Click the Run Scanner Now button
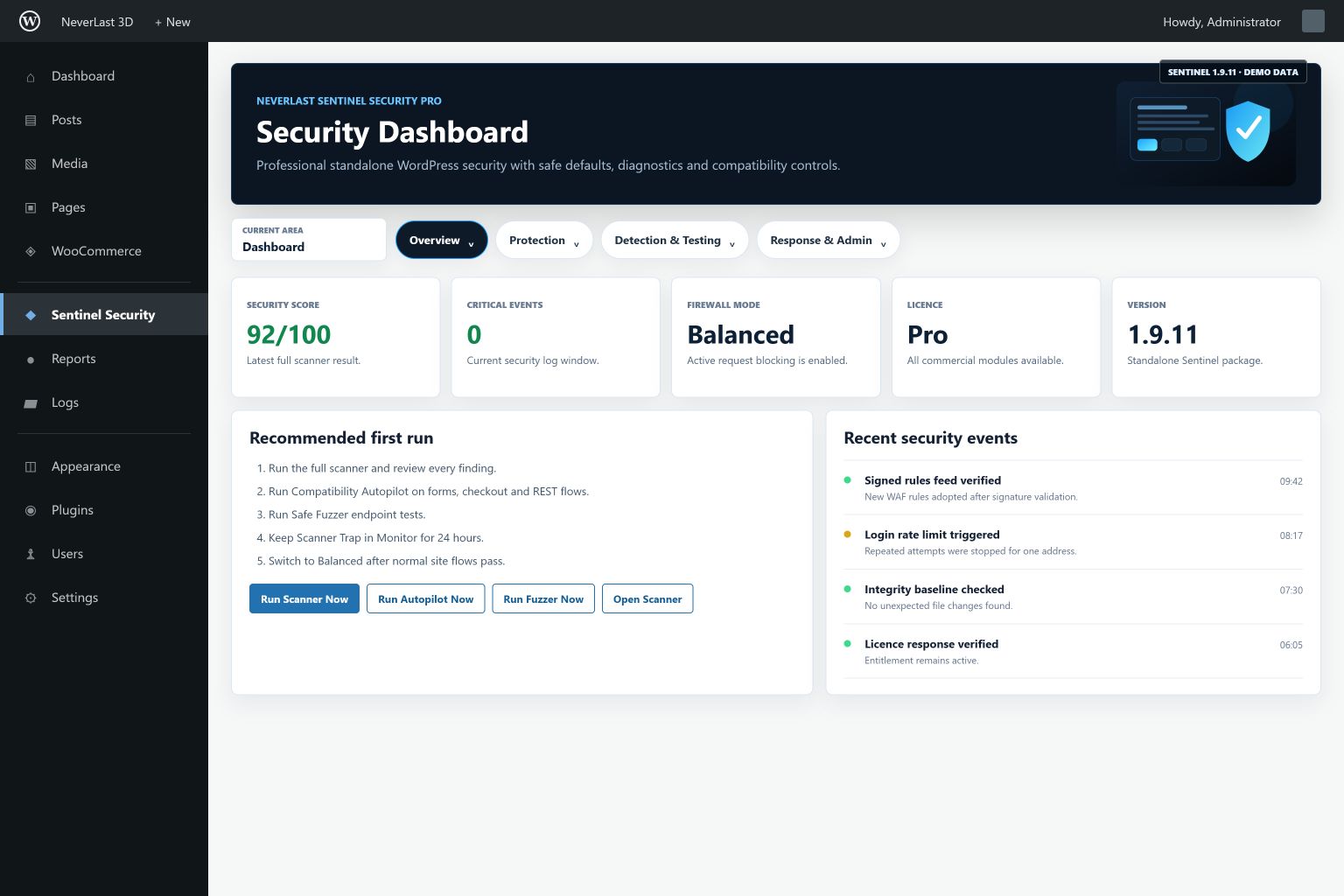 pos(304,598)
